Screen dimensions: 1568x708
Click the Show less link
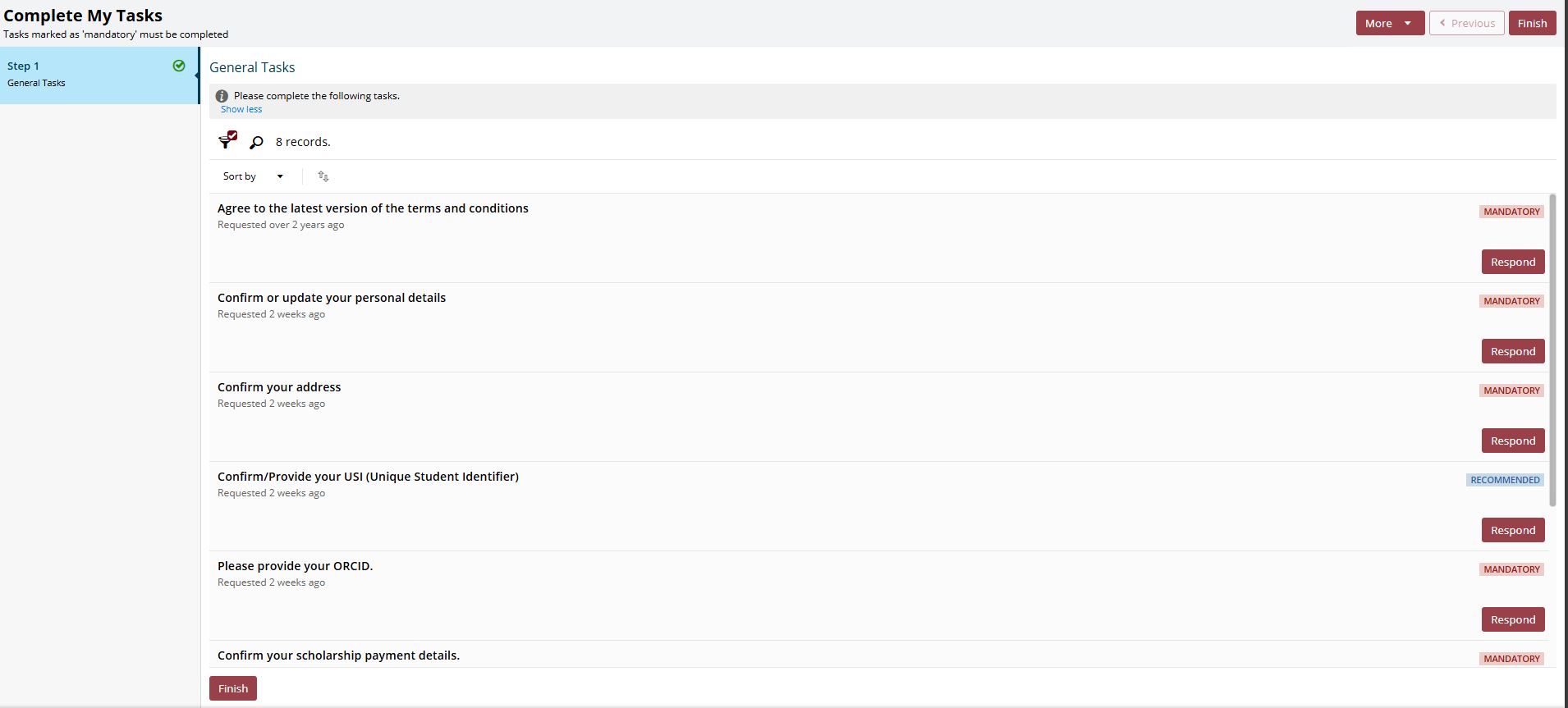click(241, 109)
